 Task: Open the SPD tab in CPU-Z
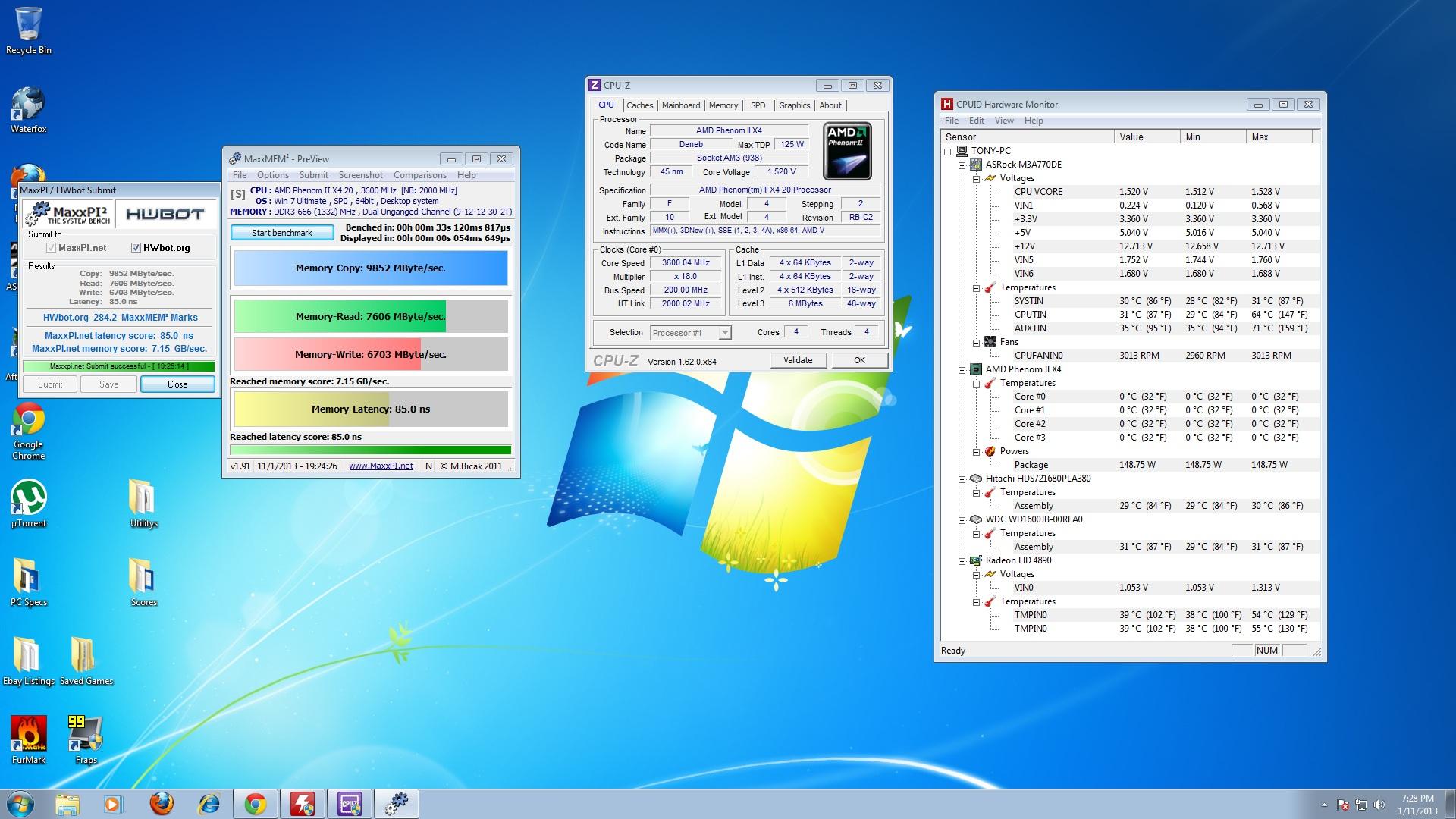758,105
